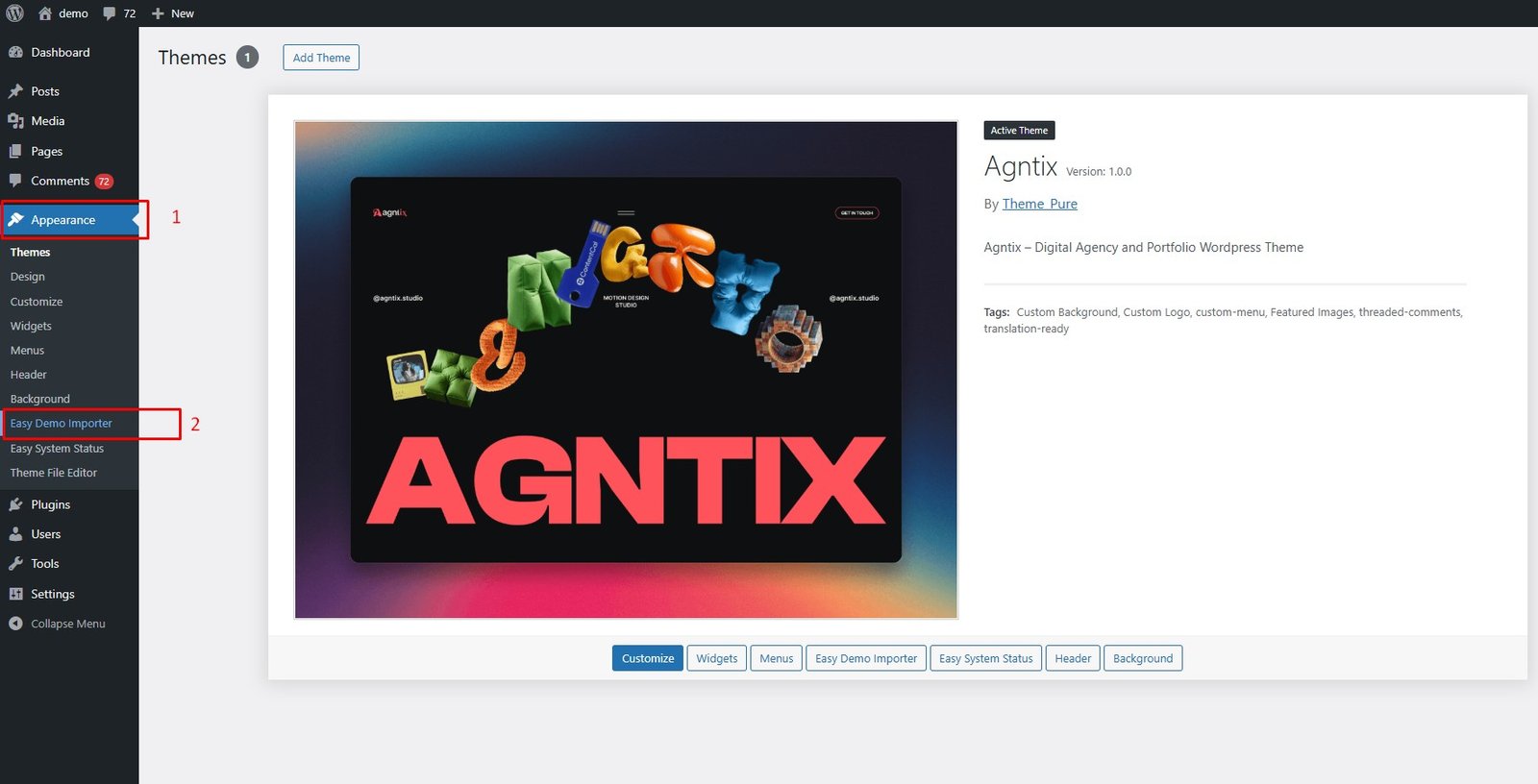Screen dimensions: 1538x784
Task: Select the Appearance menu label
Action: click(x=62, y=220)
